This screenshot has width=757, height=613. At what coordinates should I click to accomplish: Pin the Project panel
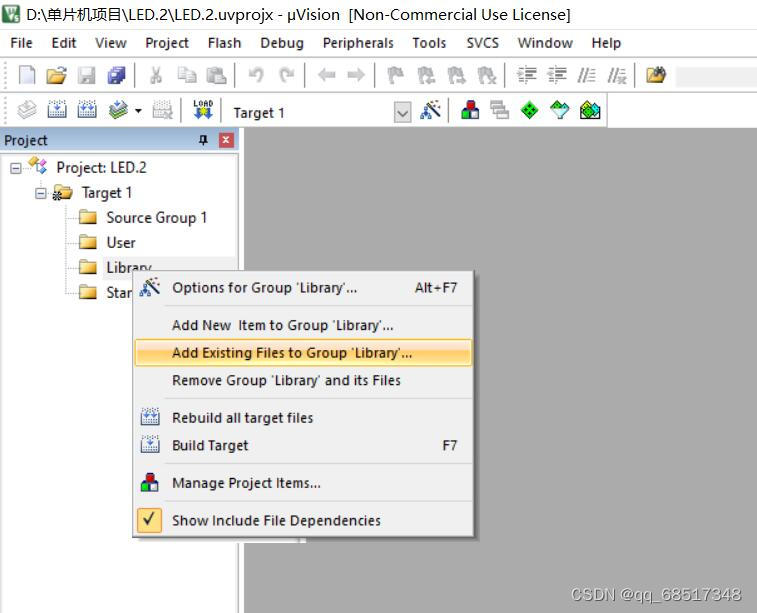pos(203,140)
